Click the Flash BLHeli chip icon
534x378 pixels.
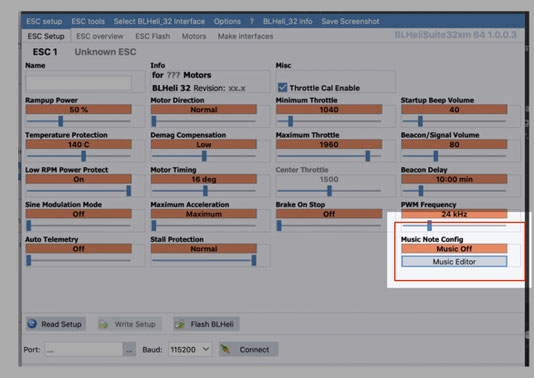(179, 324)
